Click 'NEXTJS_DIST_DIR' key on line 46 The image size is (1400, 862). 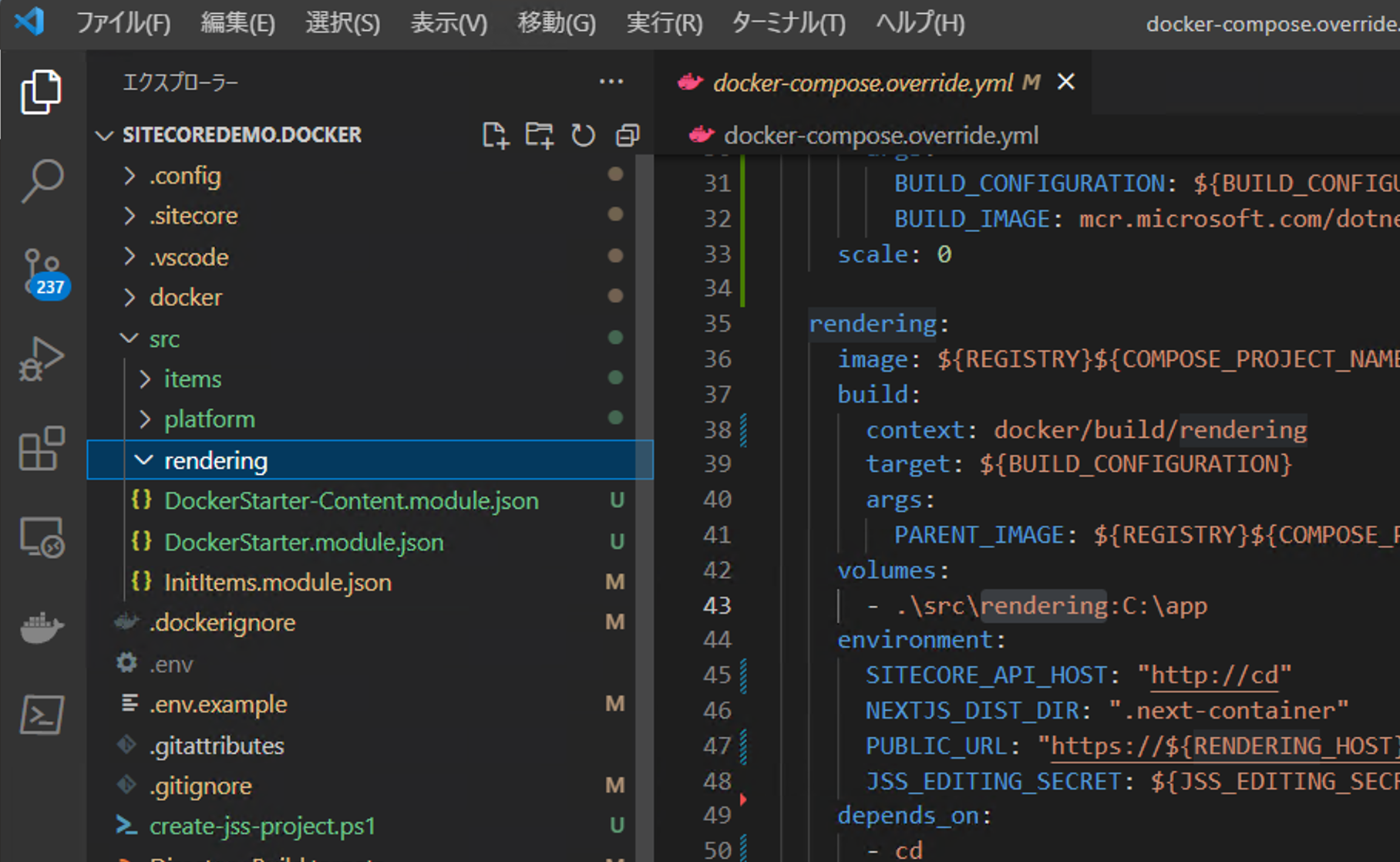tap(972, 710)
